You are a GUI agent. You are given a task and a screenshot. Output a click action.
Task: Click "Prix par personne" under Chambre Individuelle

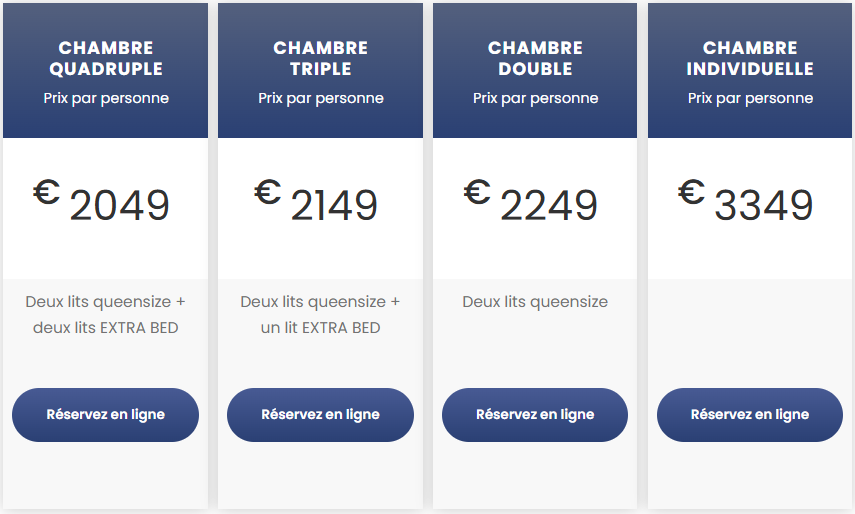(x=750, y=98)
